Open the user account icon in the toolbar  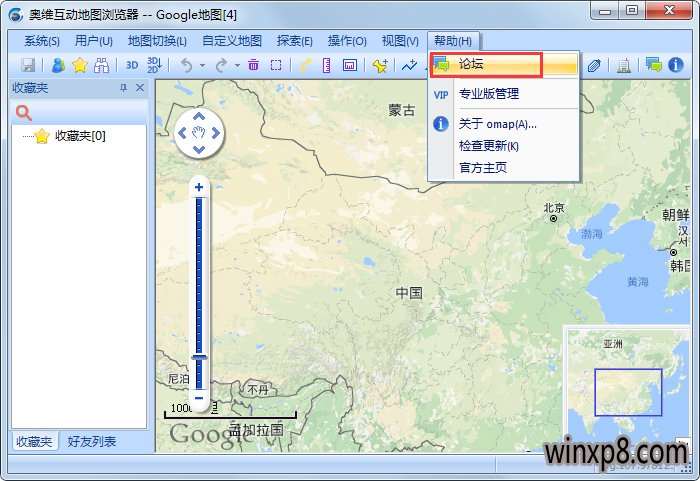(x=58, y=65)
